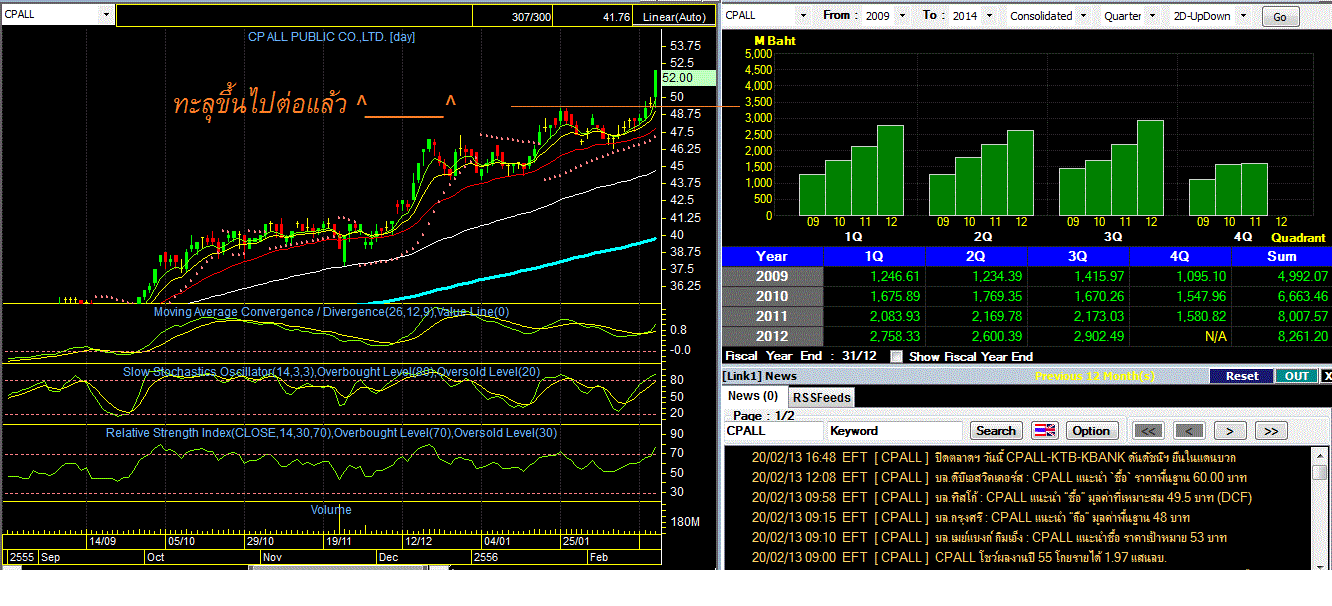Viewport: 1332px width, 606px height.
Task: Open the 20/02/13 09:00 CPALL news item
Action: [x=958, y=557]
